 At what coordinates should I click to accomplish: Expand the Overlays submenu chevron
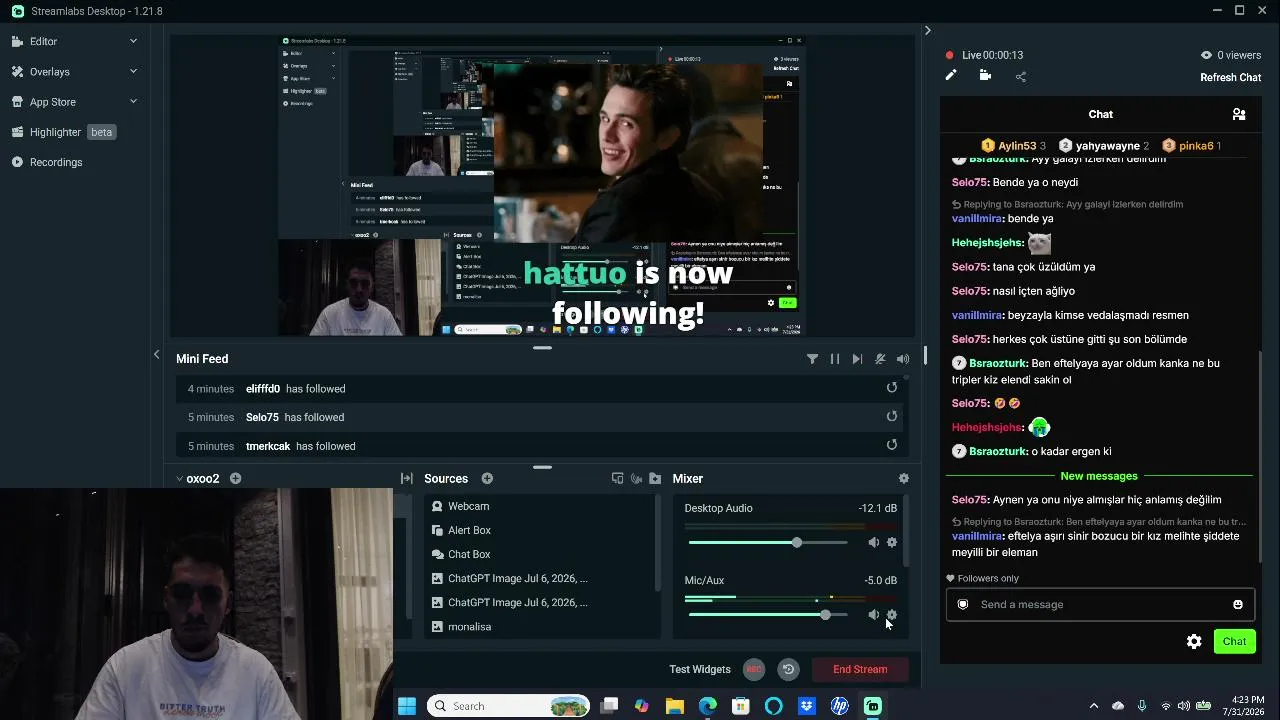[x=133, y=71]
